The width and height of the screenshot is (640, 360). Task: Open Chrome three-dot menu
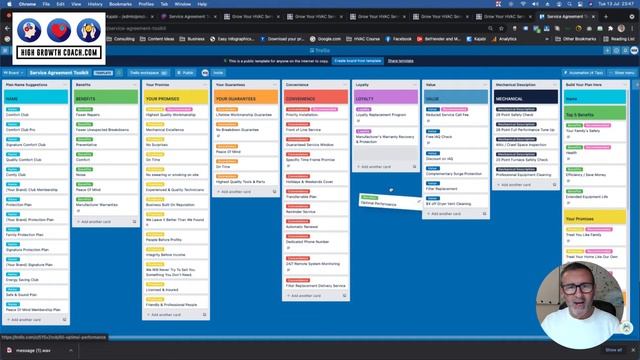[x=632, y=28]
